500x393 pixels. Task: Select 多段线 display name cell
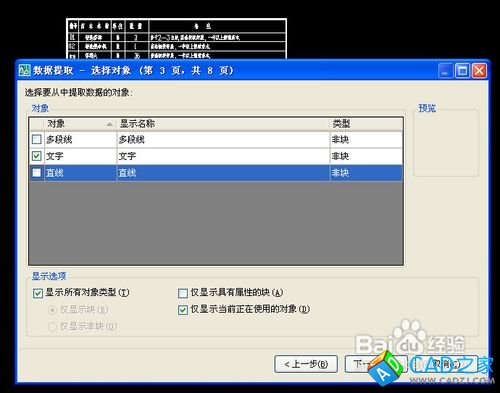[x=223, y=140]
